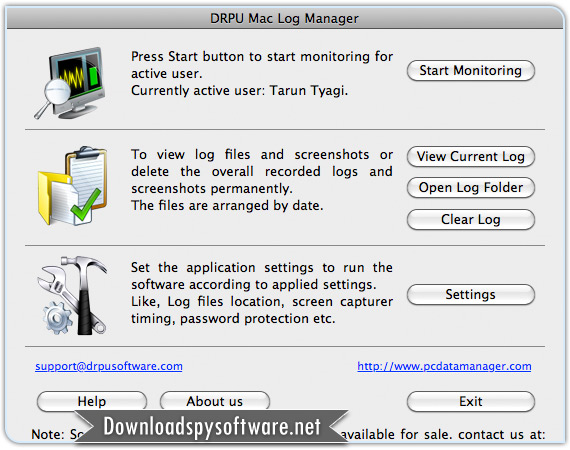
Task: Click the 'Press Start button to start monitoring' text
Action: point(250,57)
